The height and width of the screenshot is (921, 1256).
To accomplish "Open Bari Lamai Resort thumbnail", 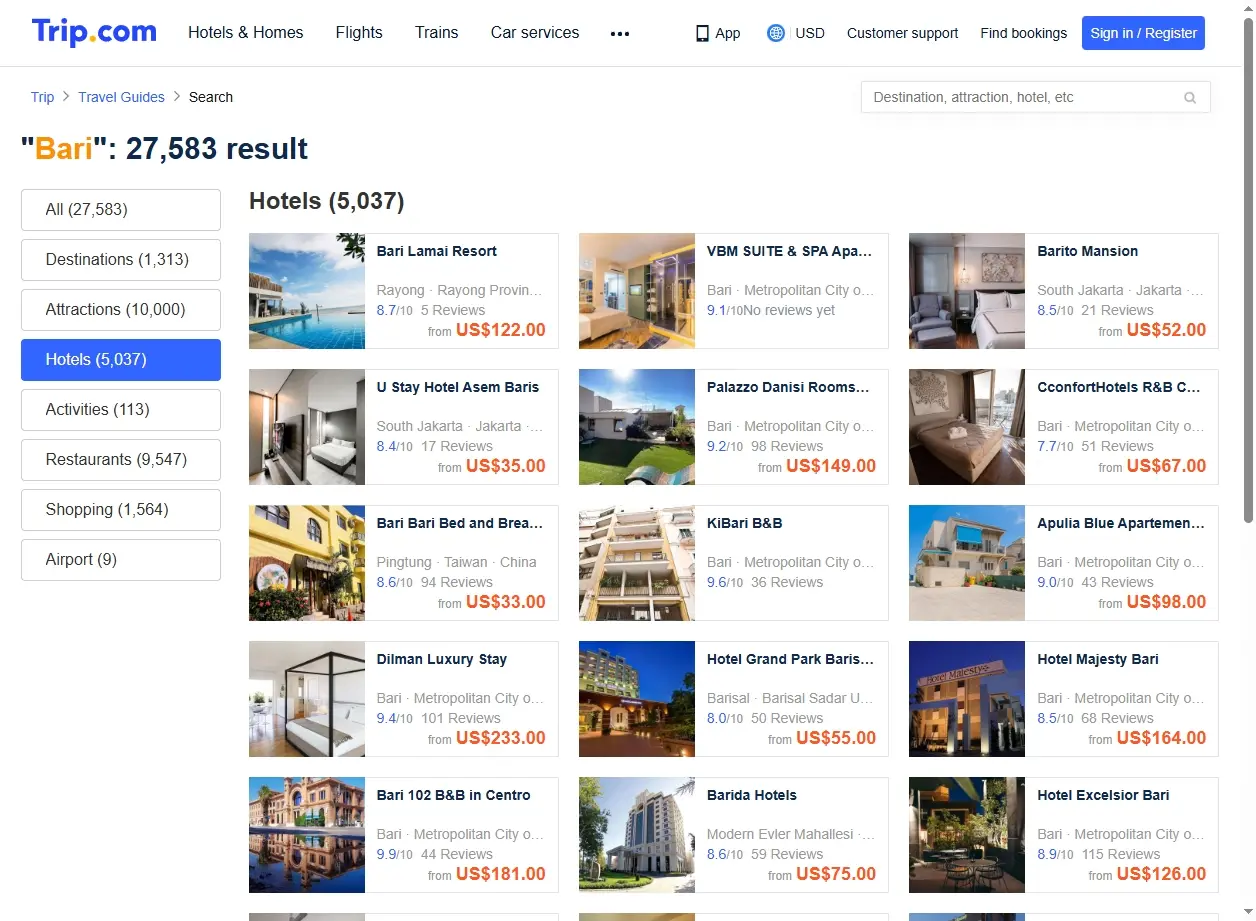I will 307,291.
